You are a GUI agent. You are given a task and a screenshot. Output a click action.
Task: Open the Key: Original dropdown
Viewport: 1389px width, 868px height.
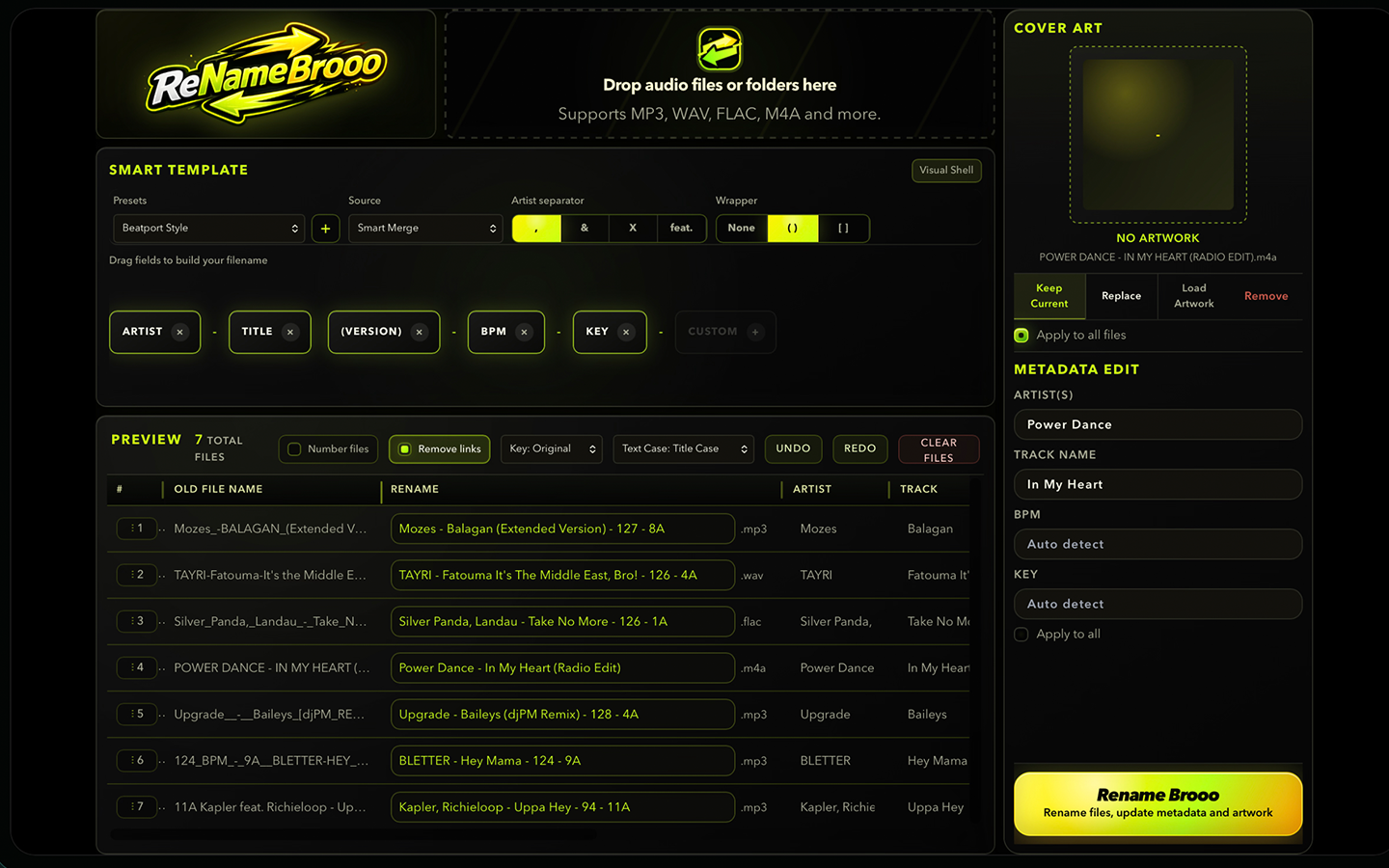click(x=552, y=449)
